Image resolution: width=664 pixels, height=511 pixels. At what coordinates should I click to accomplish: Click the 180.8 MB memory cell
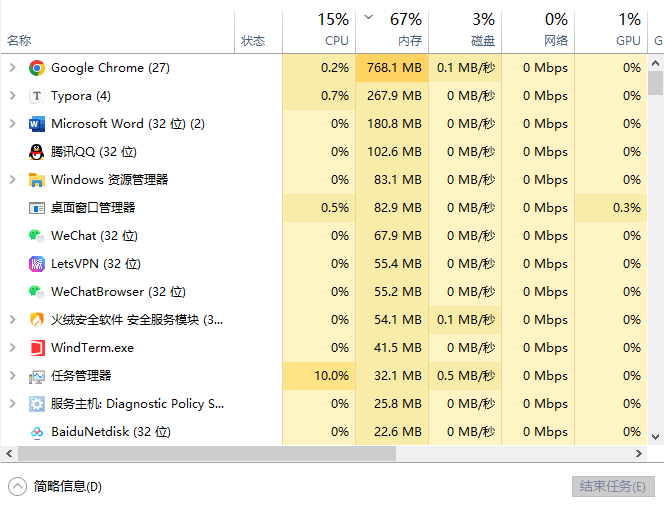[x=392, y=124]
